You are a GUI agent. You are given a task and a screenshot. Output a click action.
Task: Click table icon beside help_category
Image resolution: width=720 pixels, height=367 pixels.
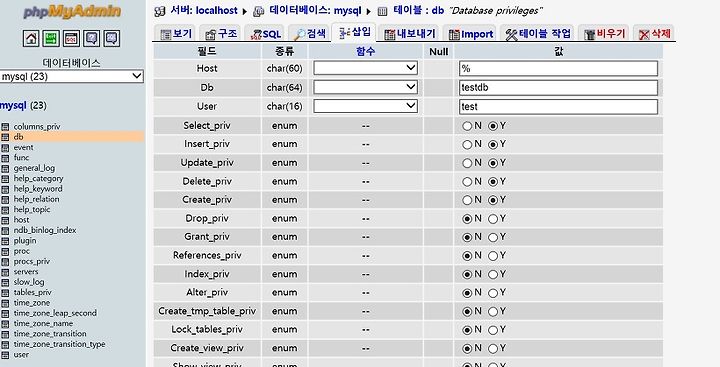point(5,179)
